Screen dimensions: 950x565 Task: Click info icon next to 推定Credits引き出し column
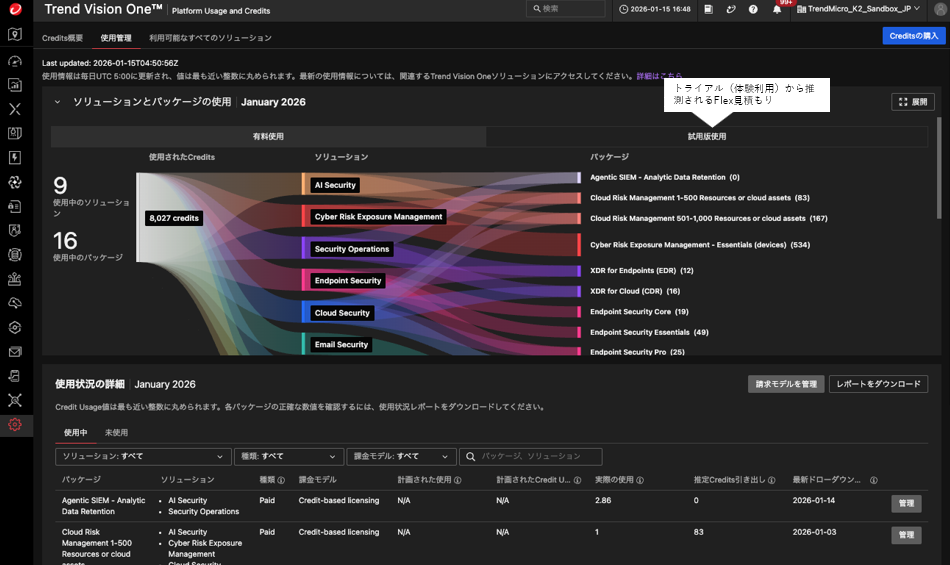tap(771, 480)
